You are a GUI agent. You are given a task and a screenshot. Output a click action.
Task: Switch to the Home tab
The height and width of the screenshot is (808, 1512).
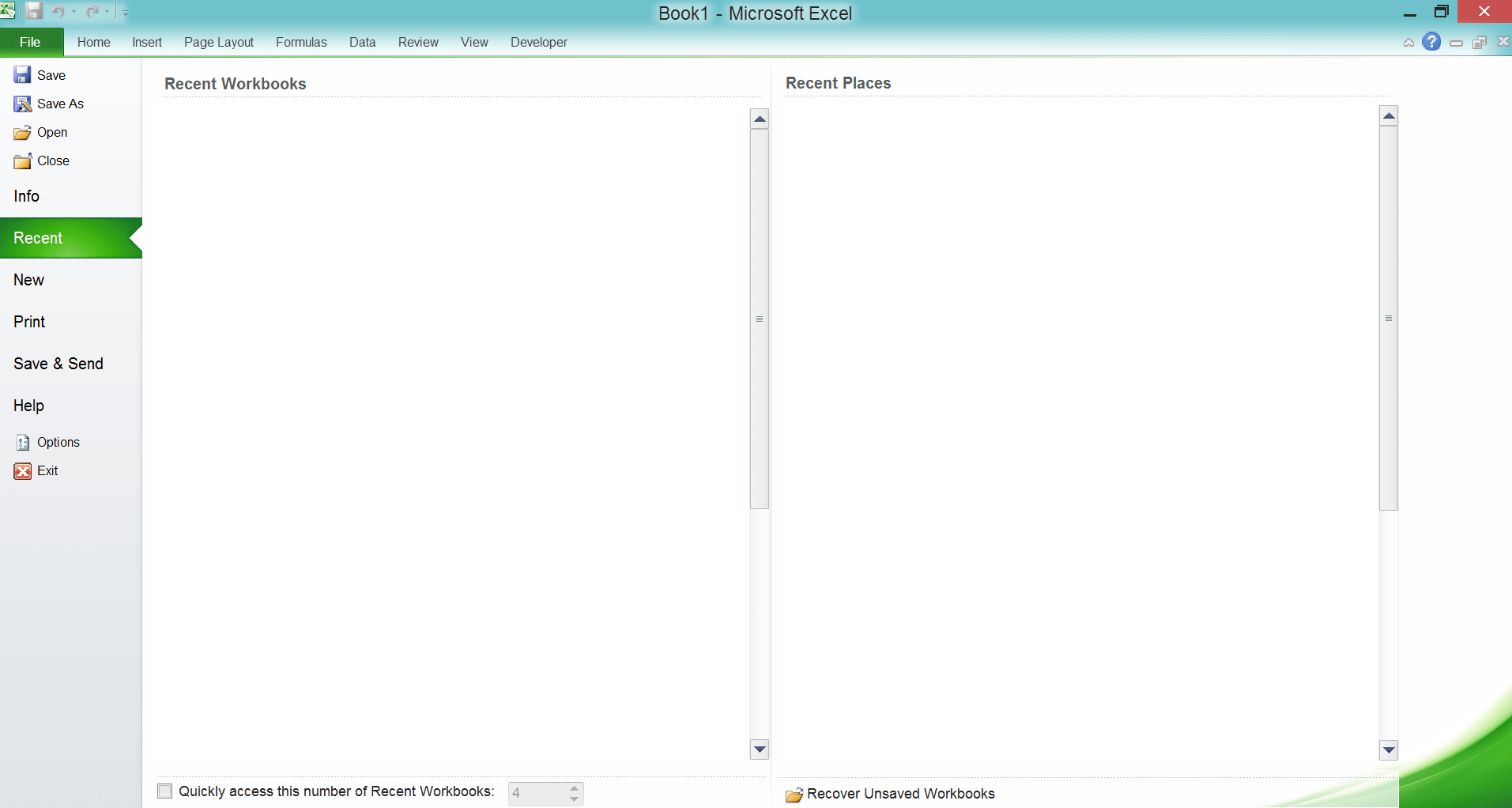coord(94,42)
